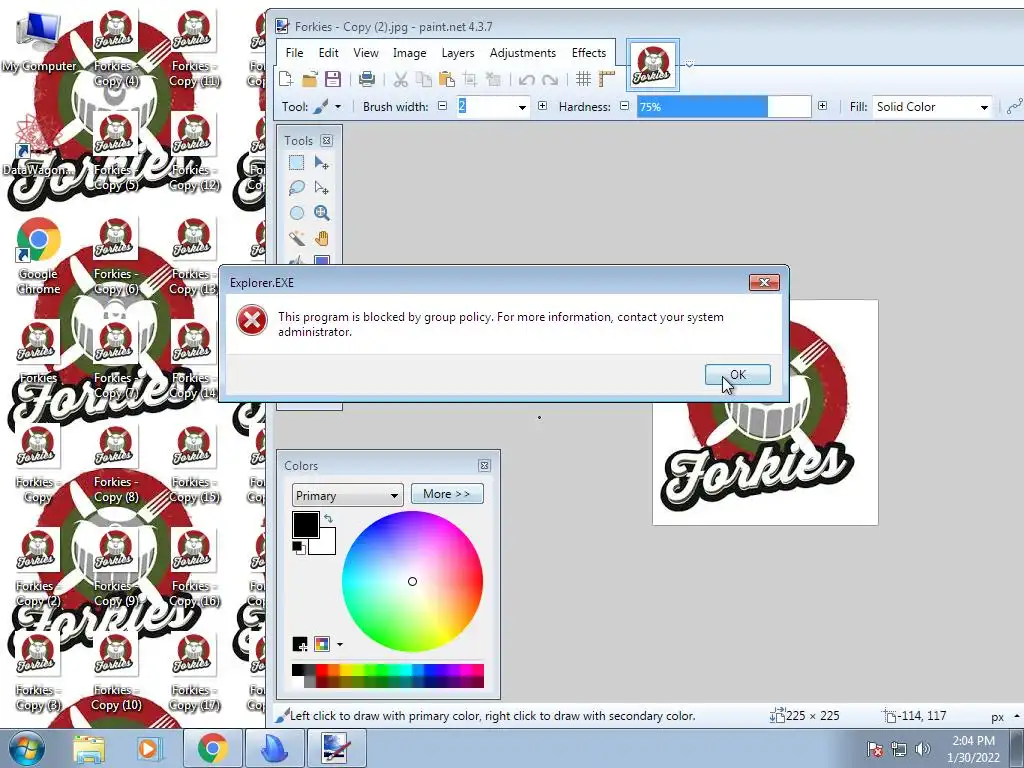Select the Ellipse Select tool
1024x768 pixels.
296,213
